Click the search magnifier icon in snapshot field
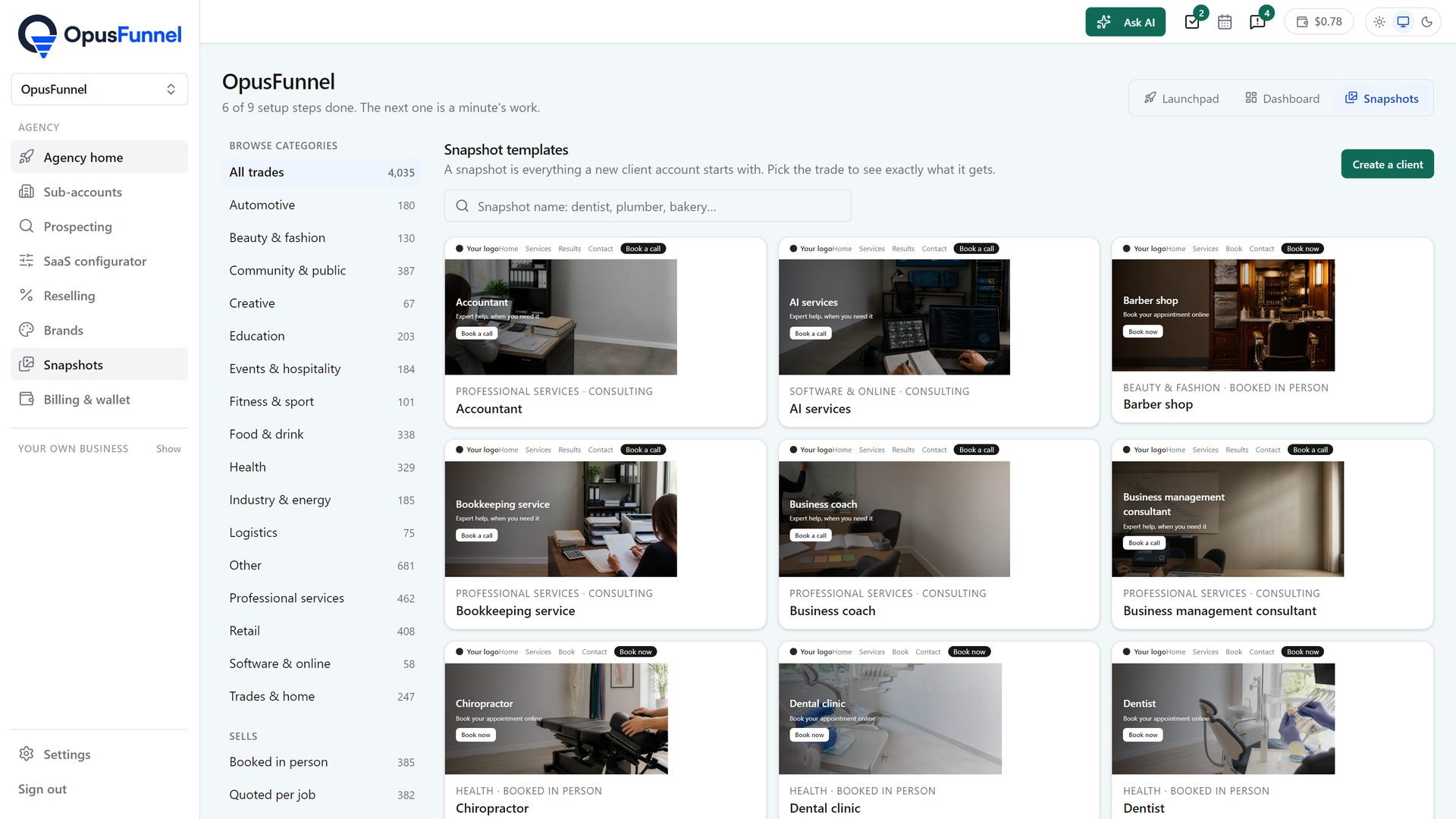 [462, 206]
